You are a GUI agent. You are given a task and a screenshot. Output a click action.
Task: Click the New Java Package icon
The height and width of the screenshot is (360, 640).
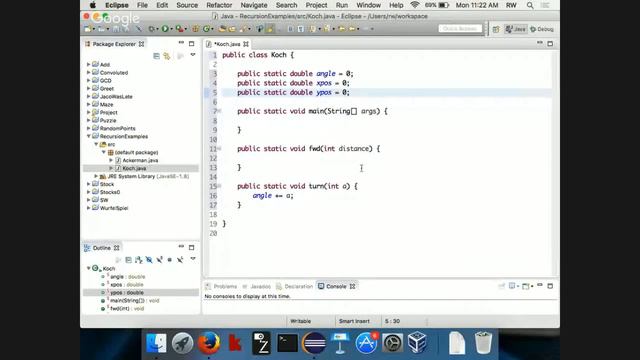pyautogui.click(x=195, y=29)
